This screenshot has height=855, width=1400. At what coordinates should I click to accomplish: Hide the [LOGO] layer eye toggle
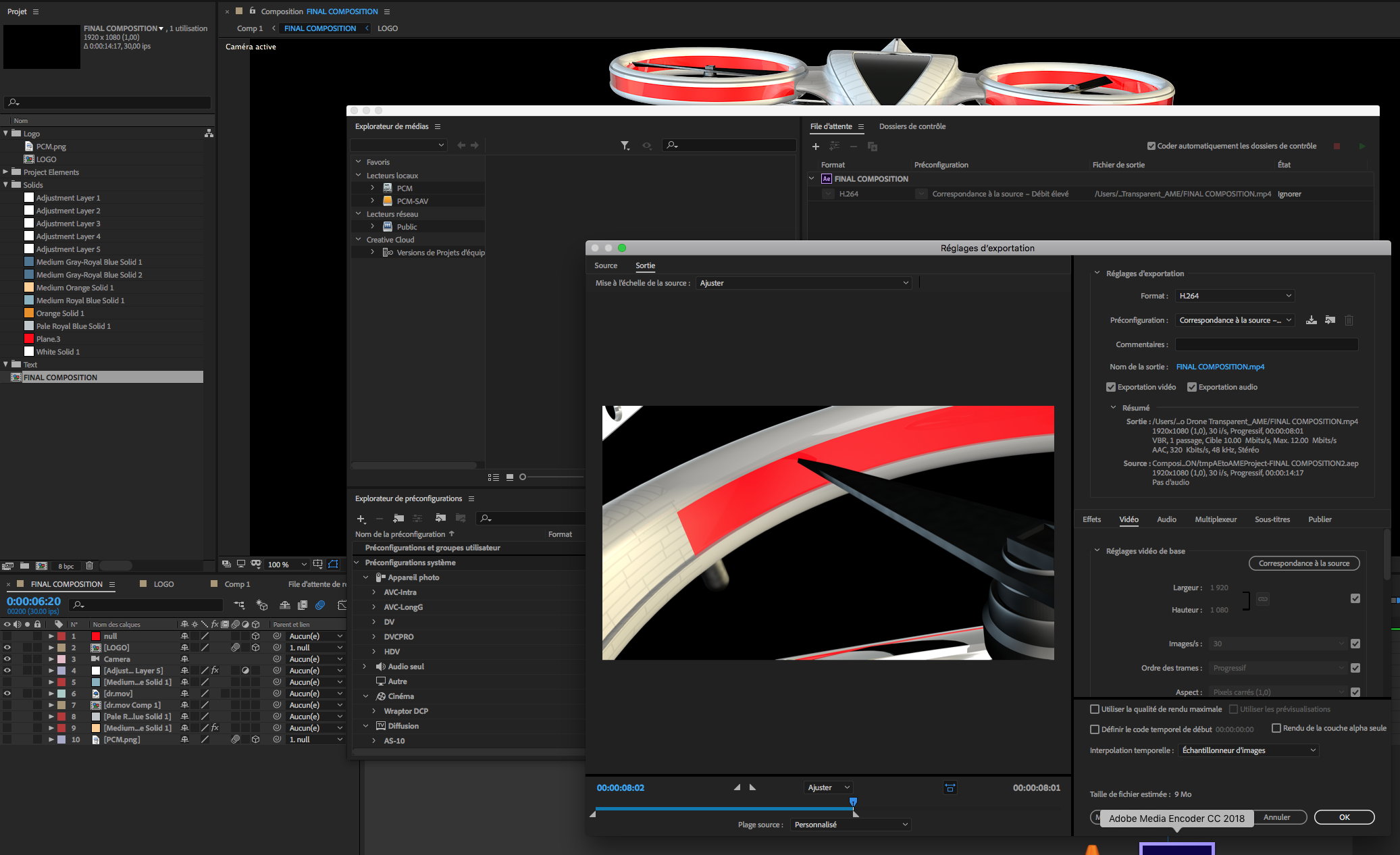click(x=7, y=648)
